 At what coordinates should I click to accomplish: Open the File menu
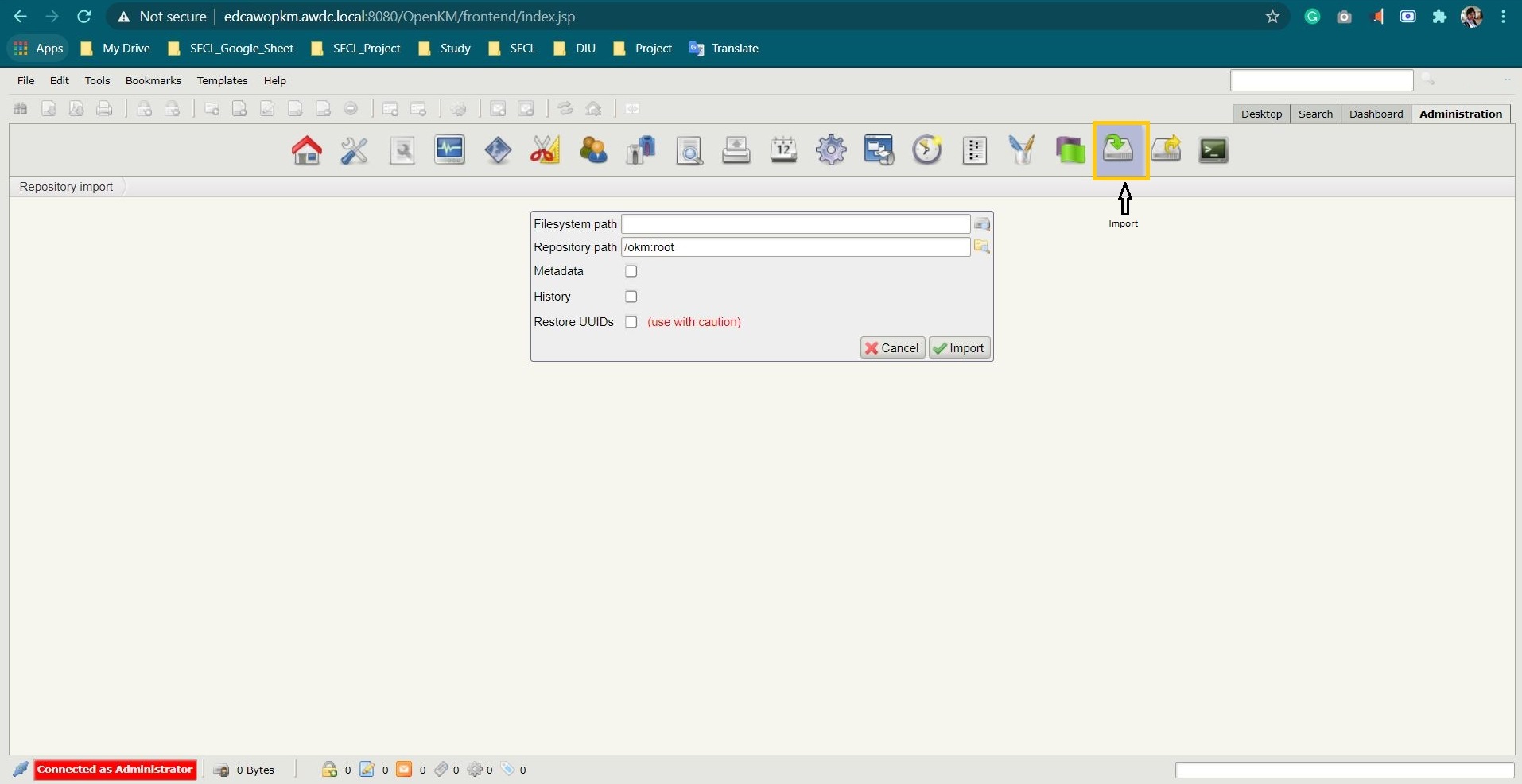tap(26, 80)
